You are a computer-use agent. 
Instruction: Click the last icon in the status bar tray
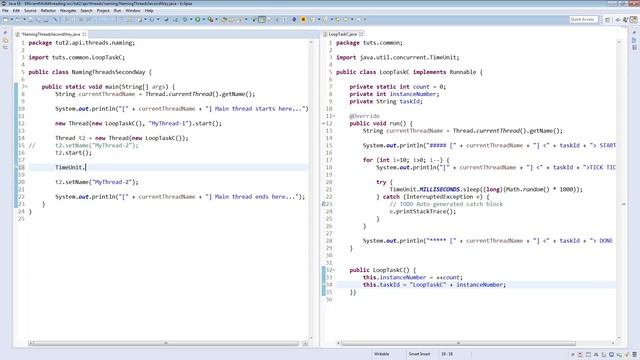click(634, 355)
